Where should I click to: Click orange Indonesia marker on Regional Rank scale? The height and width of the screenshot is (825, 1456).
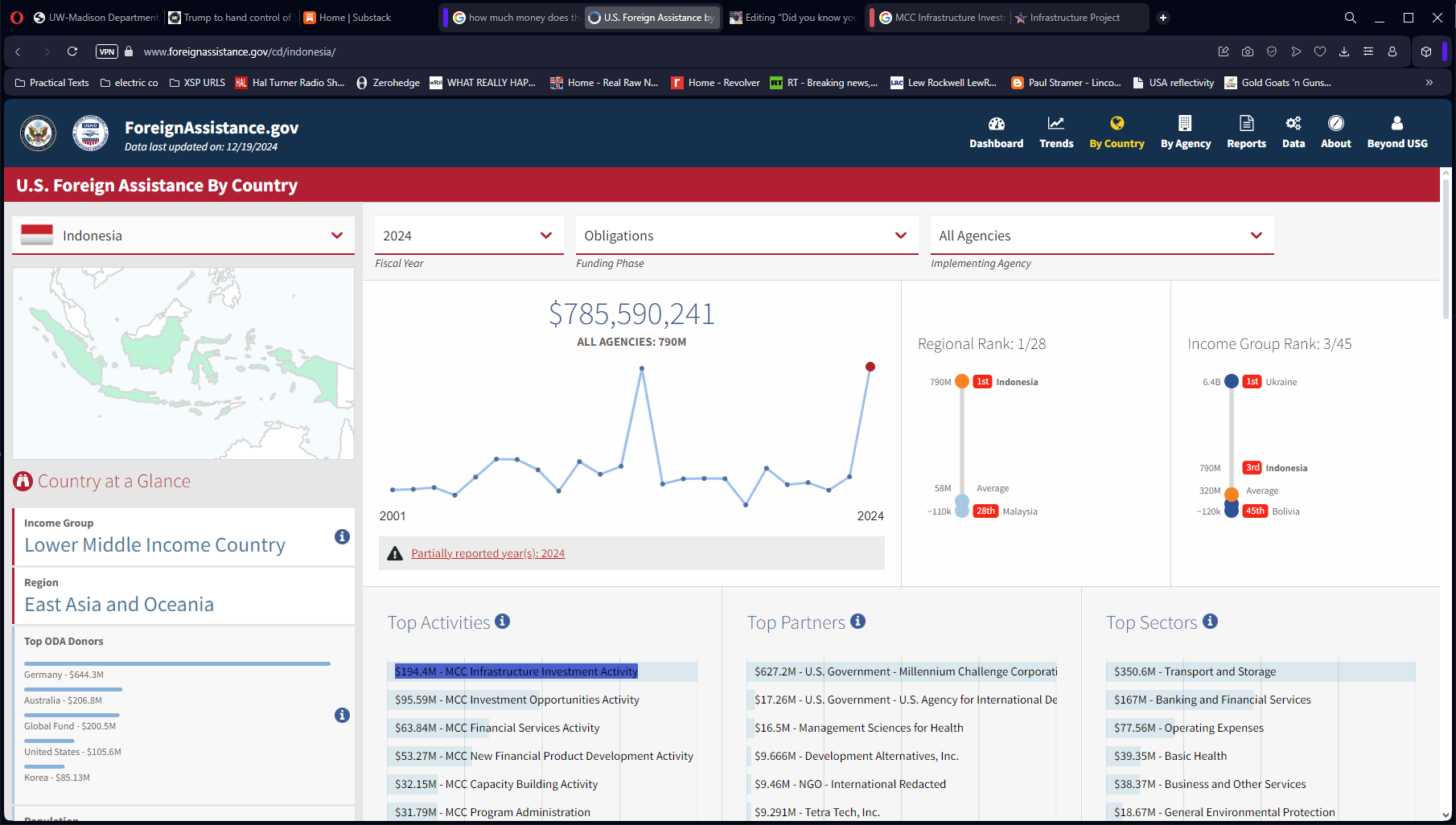(x=962, y=381)
